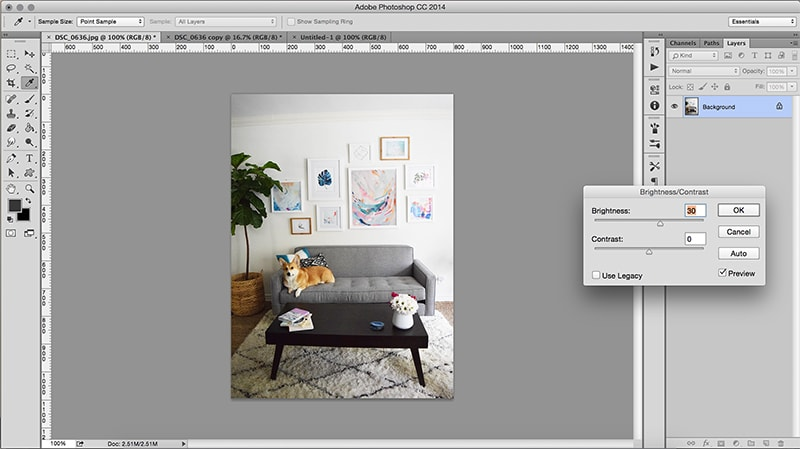Select the Magic Wand tool
This screenshot has height=449, width=800.
pos(29,68)
